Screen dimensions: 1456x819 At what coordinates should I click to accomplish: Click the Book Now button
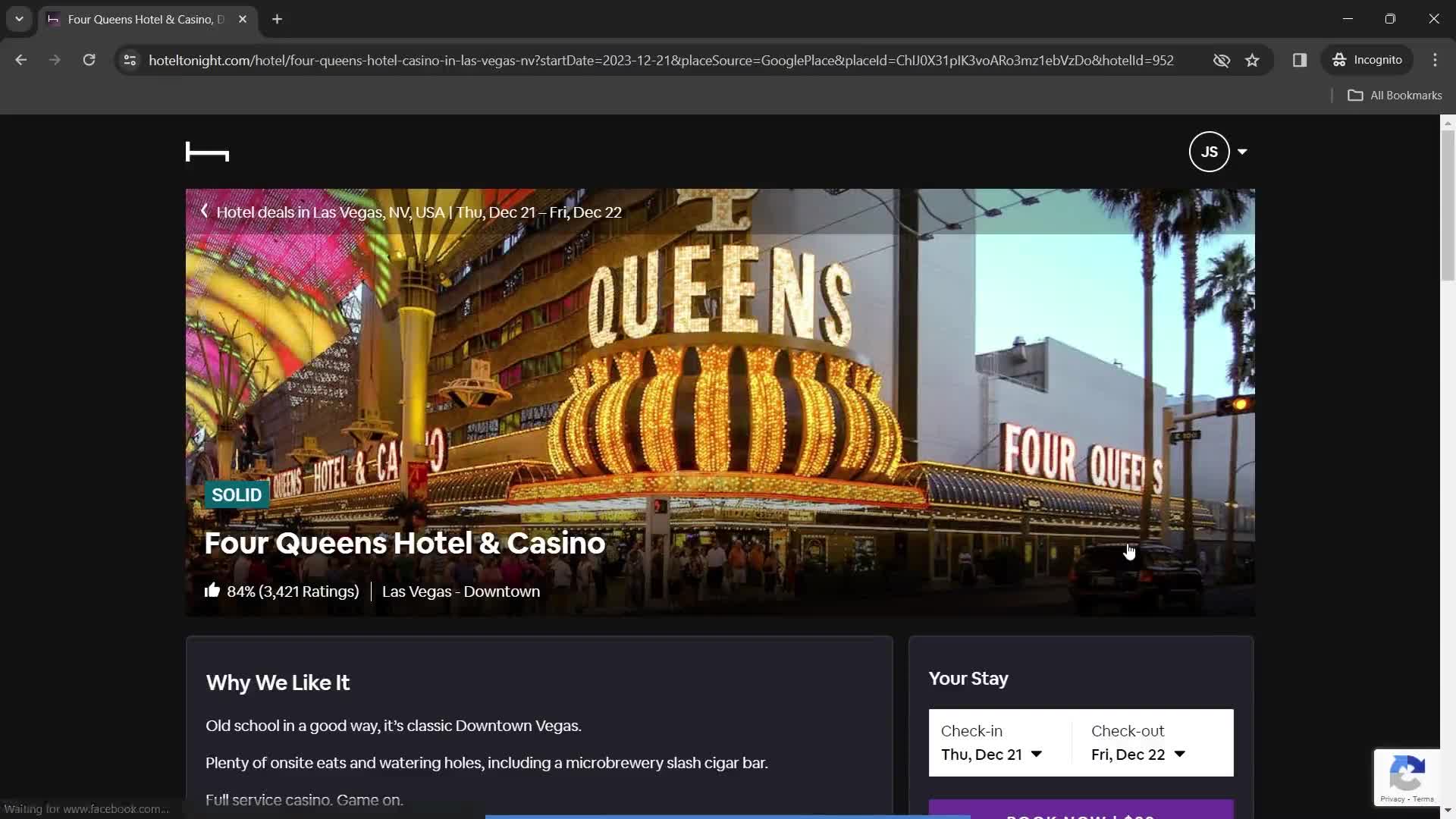click(1081, 810)
